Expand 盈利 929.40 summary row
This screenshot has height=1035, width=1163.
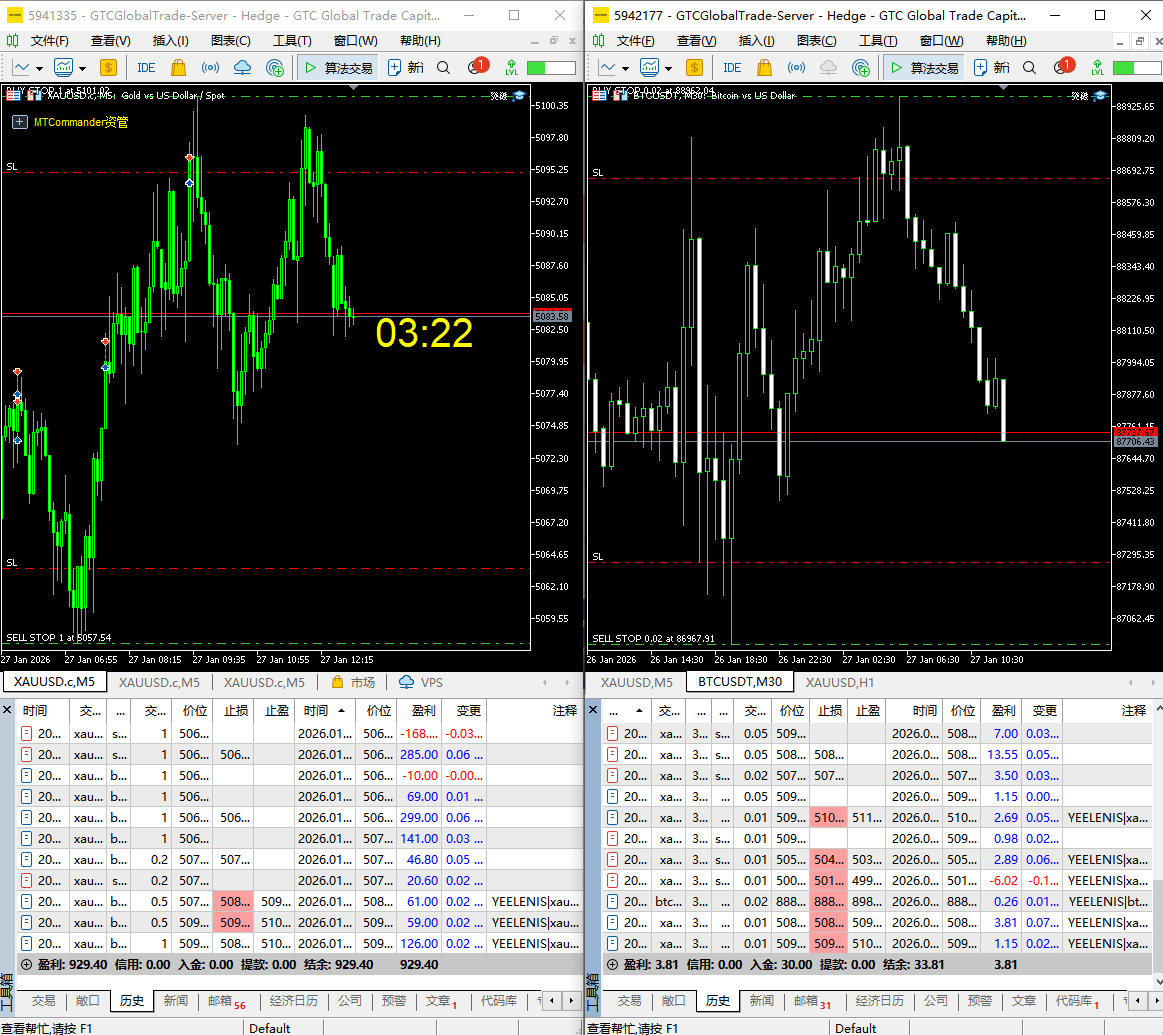[x=26, y=965]
